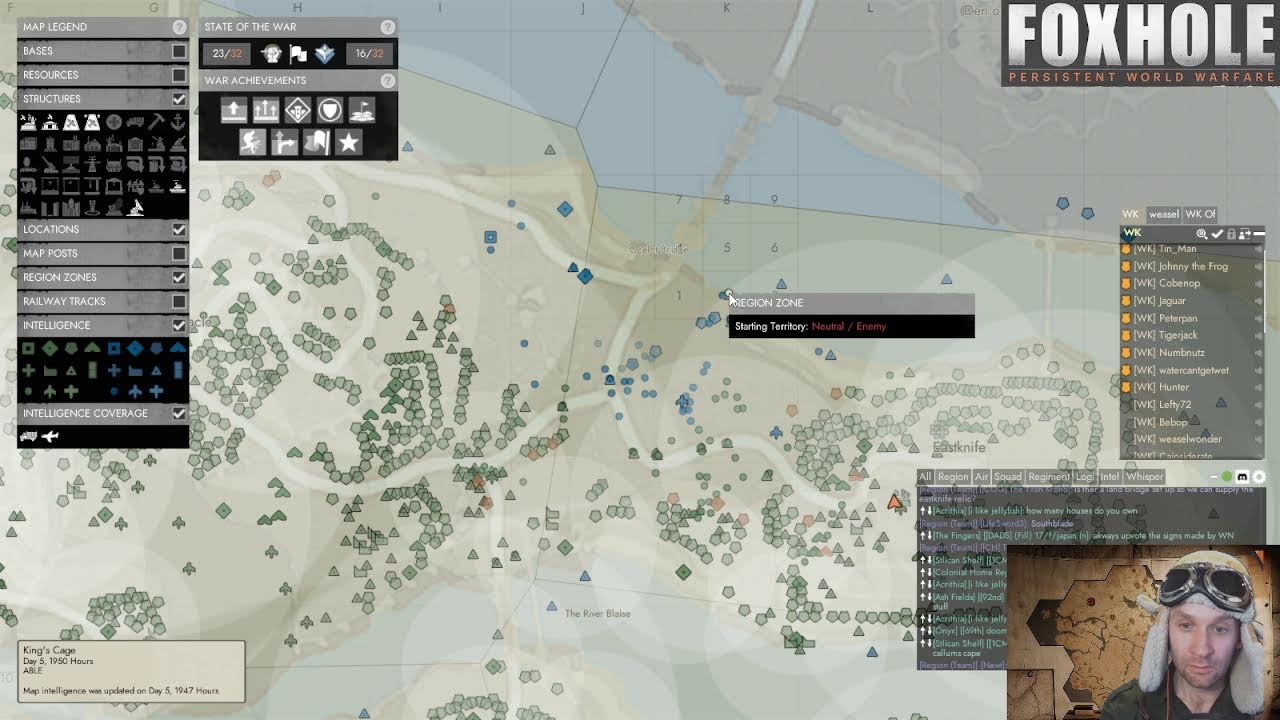Click leave-squad arrow icon in WK panel
The image size is (1280, 720).
coord(1245,234)
